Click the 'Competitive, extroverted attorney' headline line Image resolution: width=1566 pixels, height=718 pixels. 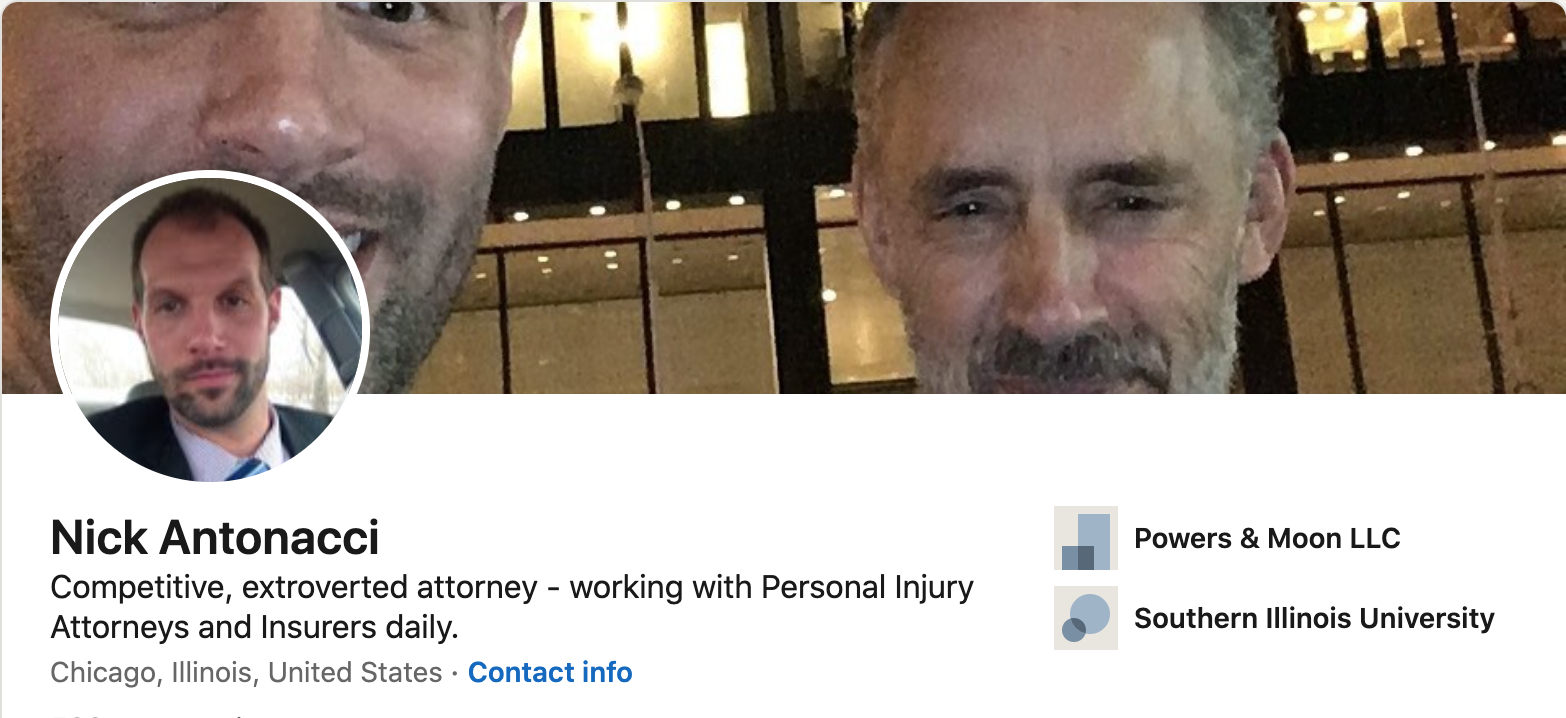tap(512, 587)
